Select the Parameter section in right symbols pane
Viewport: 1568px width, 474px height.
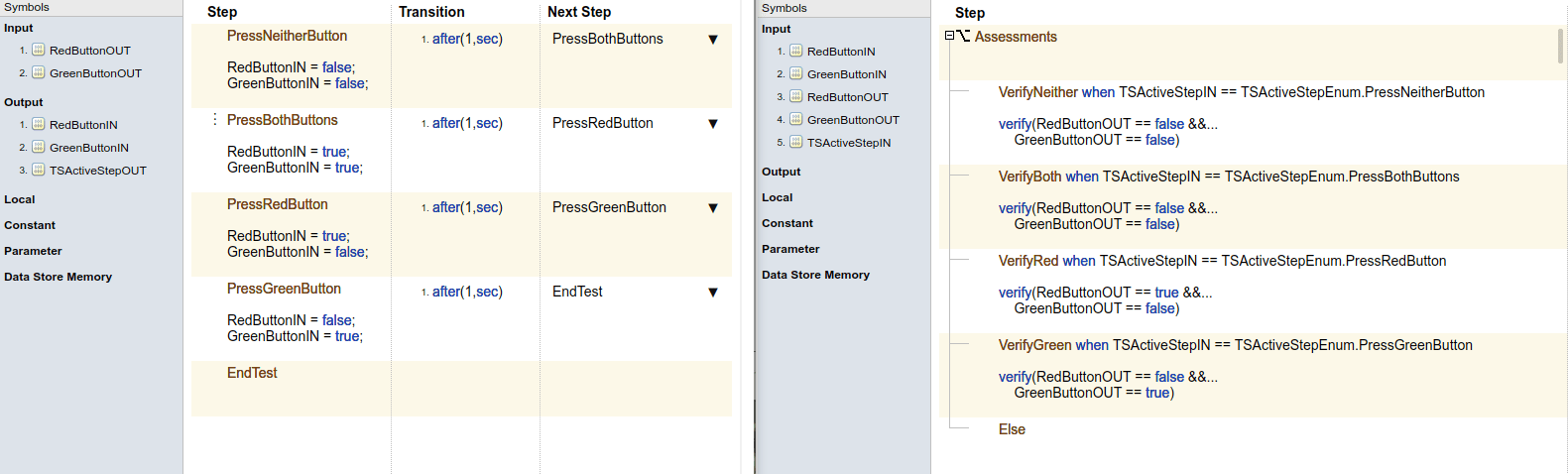(790, 249)
